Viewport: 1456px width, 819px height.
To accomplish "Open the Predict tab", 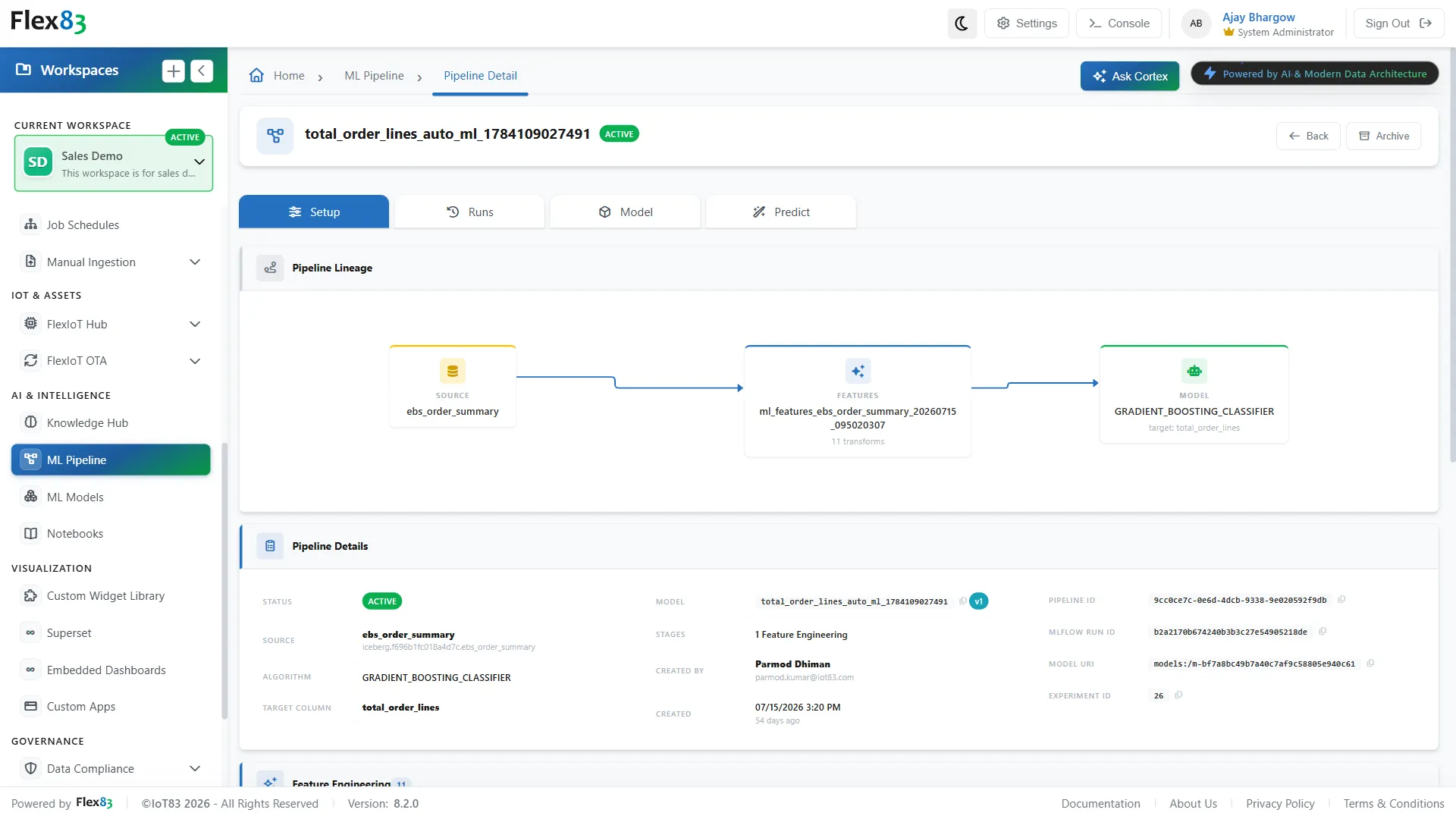I will pos(781,212).
